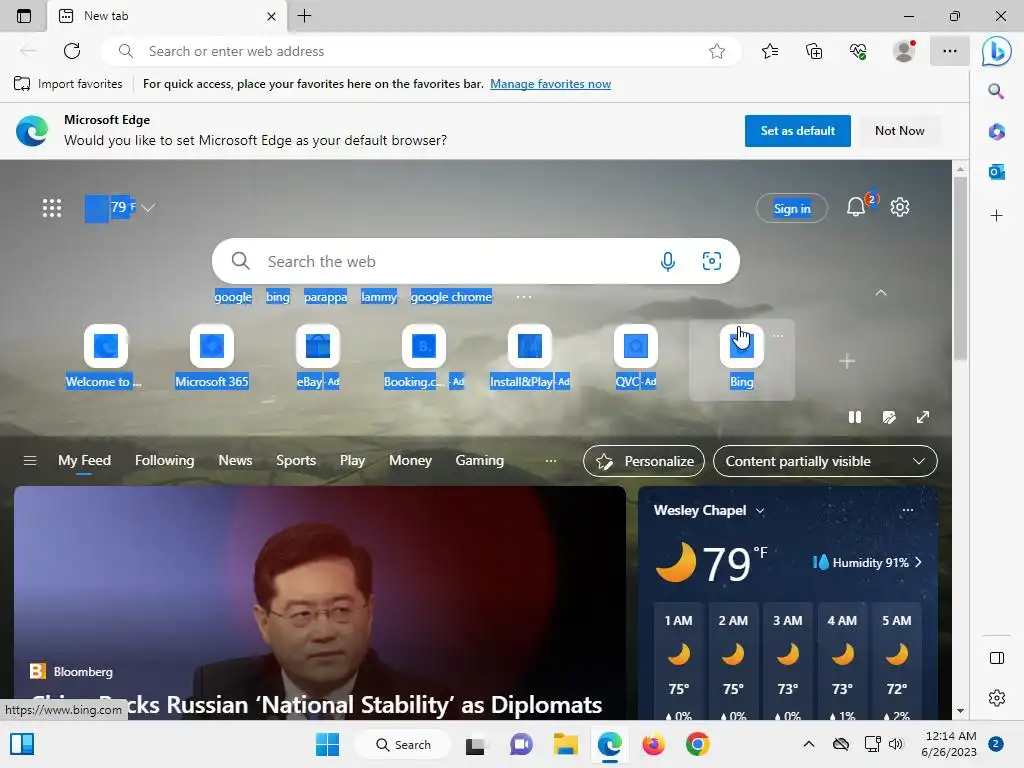The width and height of the screenshot is (1024, 768).
Task: Open the Collections icon
Action: [814, 51]
